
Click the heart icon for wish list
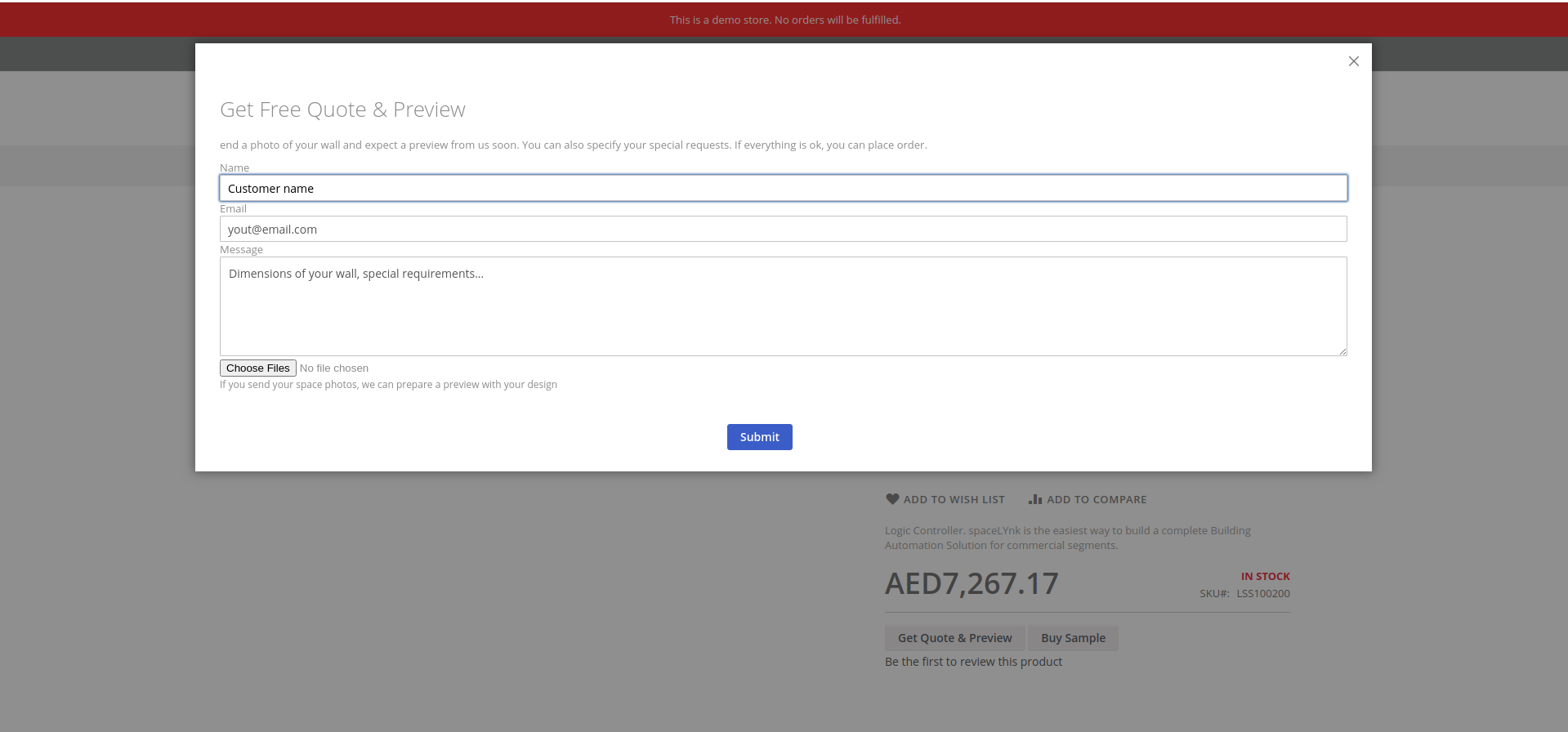tap(892, 499)
